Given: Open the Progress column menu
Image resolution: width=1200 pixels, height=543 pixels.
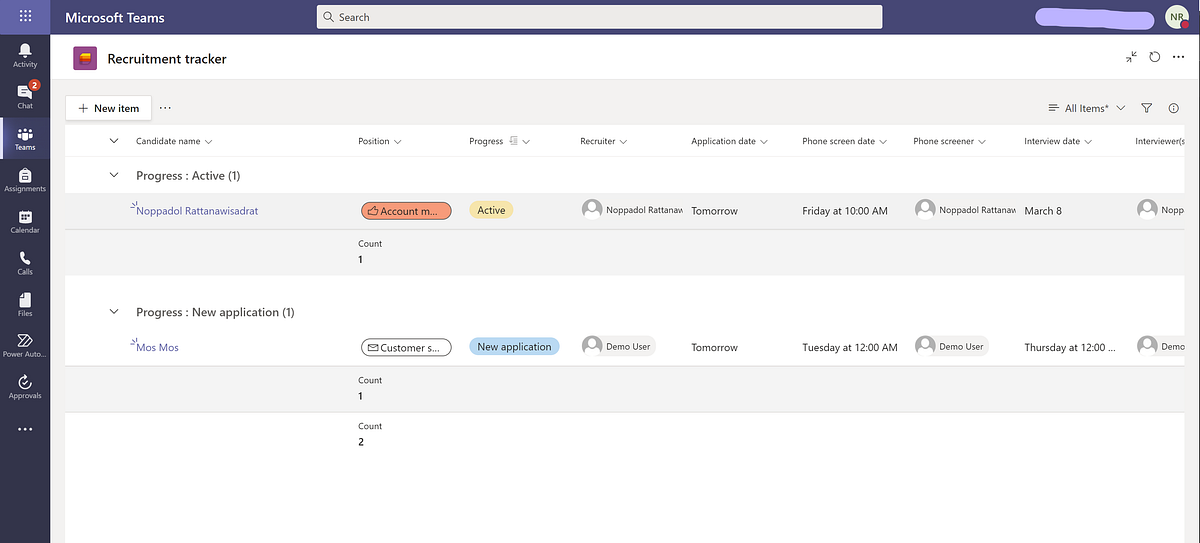Looking at the screenshot, I should click(499, 141).
